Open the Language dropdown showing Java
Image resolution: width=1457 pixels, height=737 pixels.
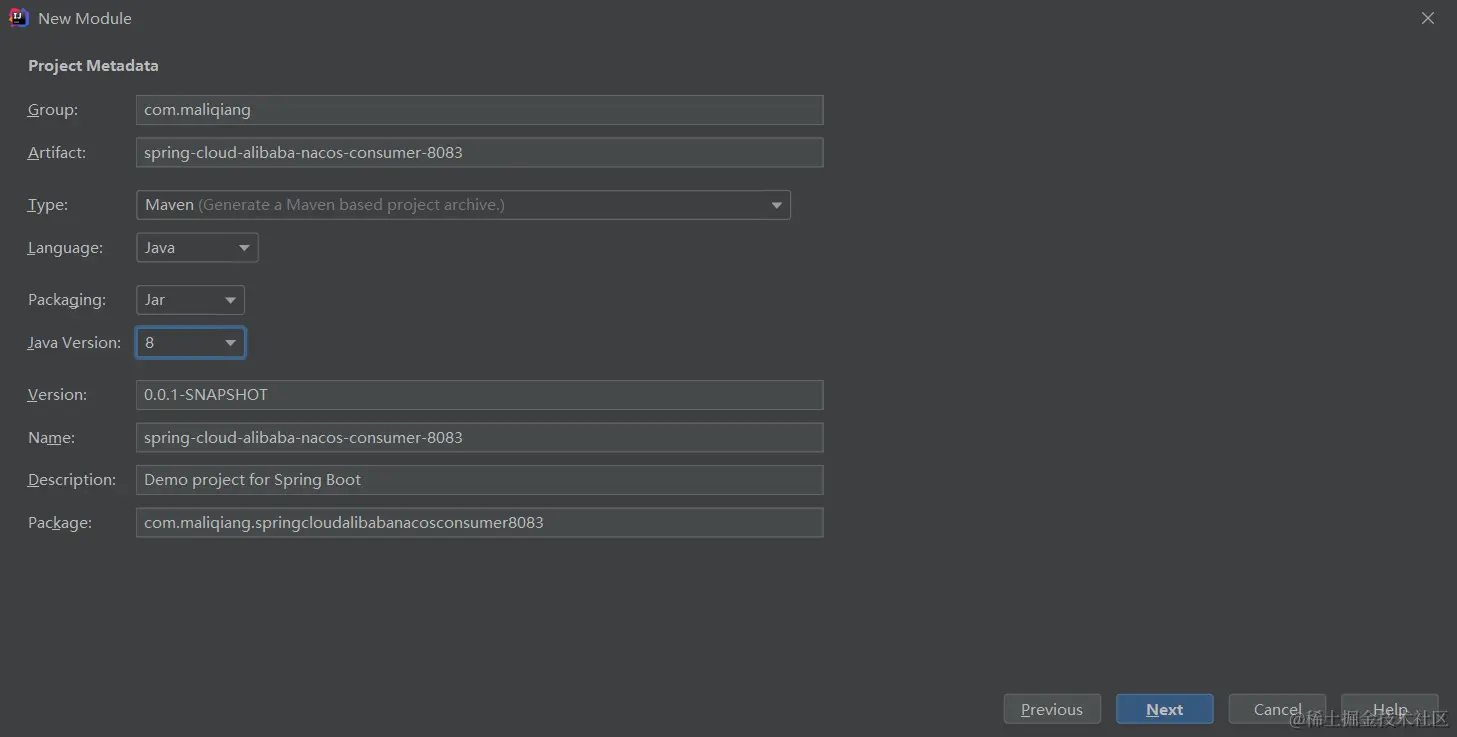(197, 247)
